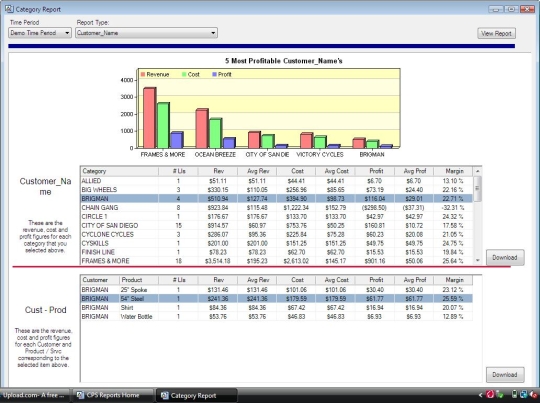Click the Category Report taskbar button
This screenshot has width=540, height=403.
[197, 395]
